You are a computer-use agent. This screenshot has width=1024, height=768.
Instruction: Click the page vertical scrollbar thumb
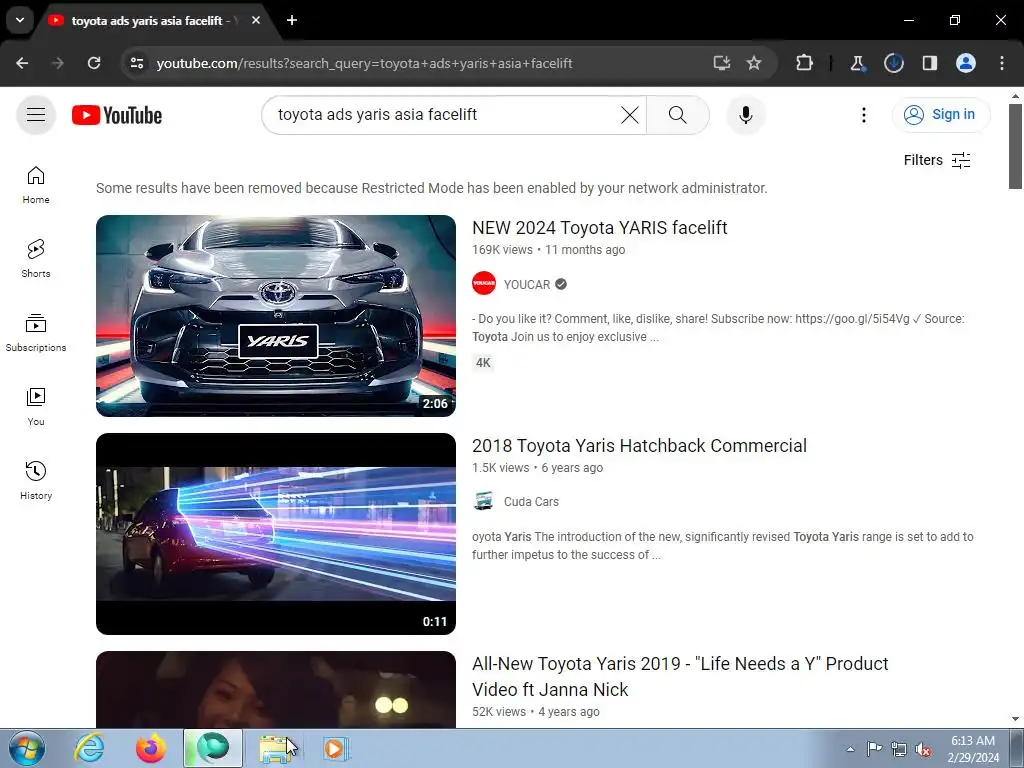click(x=1015, y=146)
